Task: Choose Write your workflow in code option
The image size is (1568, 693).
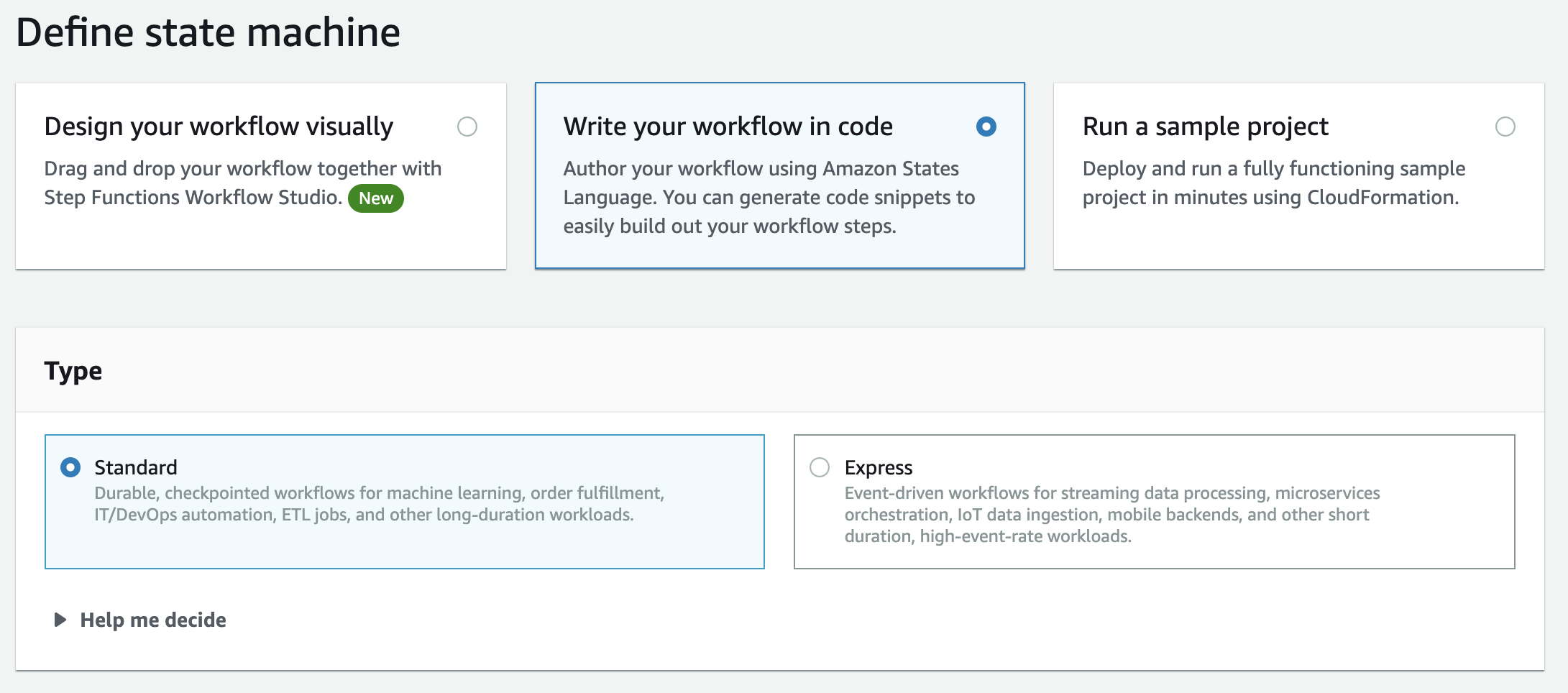Action: (x=986, y=127)
